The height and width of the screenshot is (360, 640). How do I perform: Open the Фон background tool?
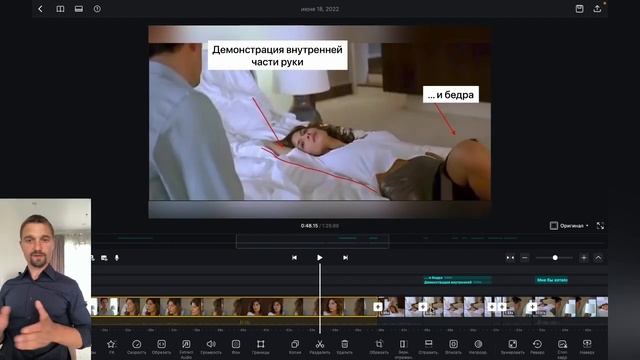tap(236, 347)
